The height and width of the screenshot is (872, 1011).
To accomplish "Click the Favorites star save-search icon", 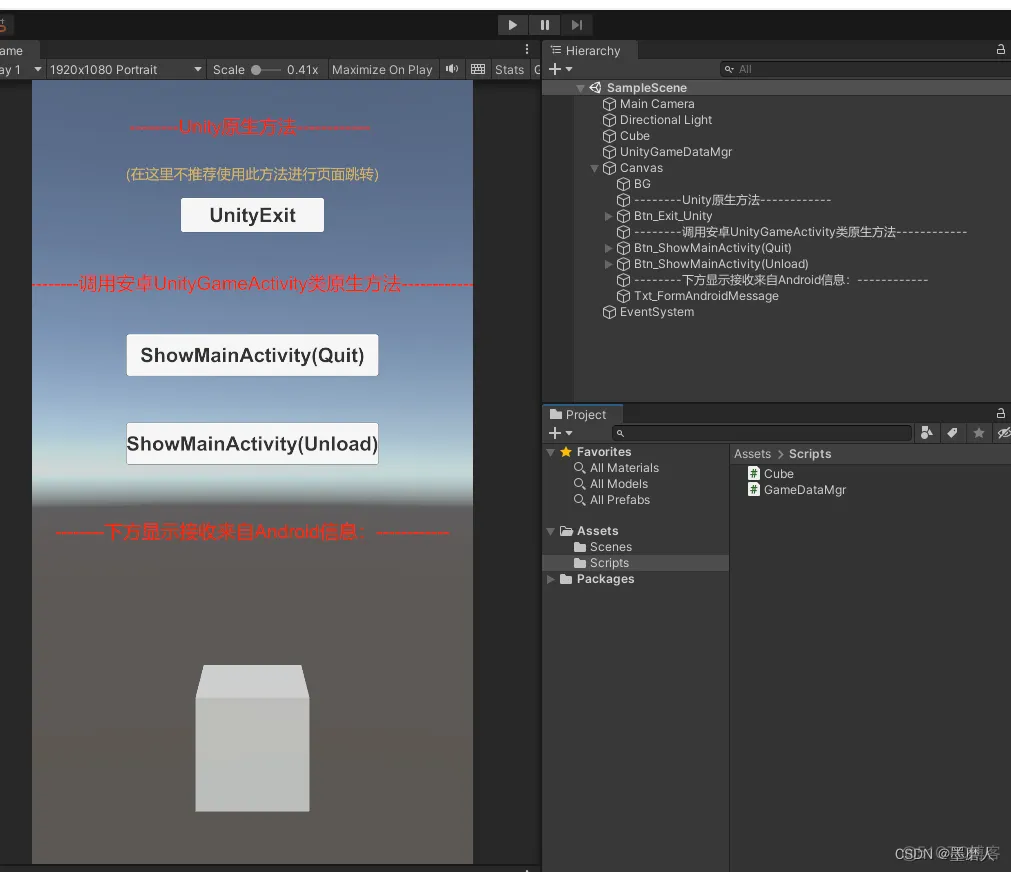I will 979,433.
